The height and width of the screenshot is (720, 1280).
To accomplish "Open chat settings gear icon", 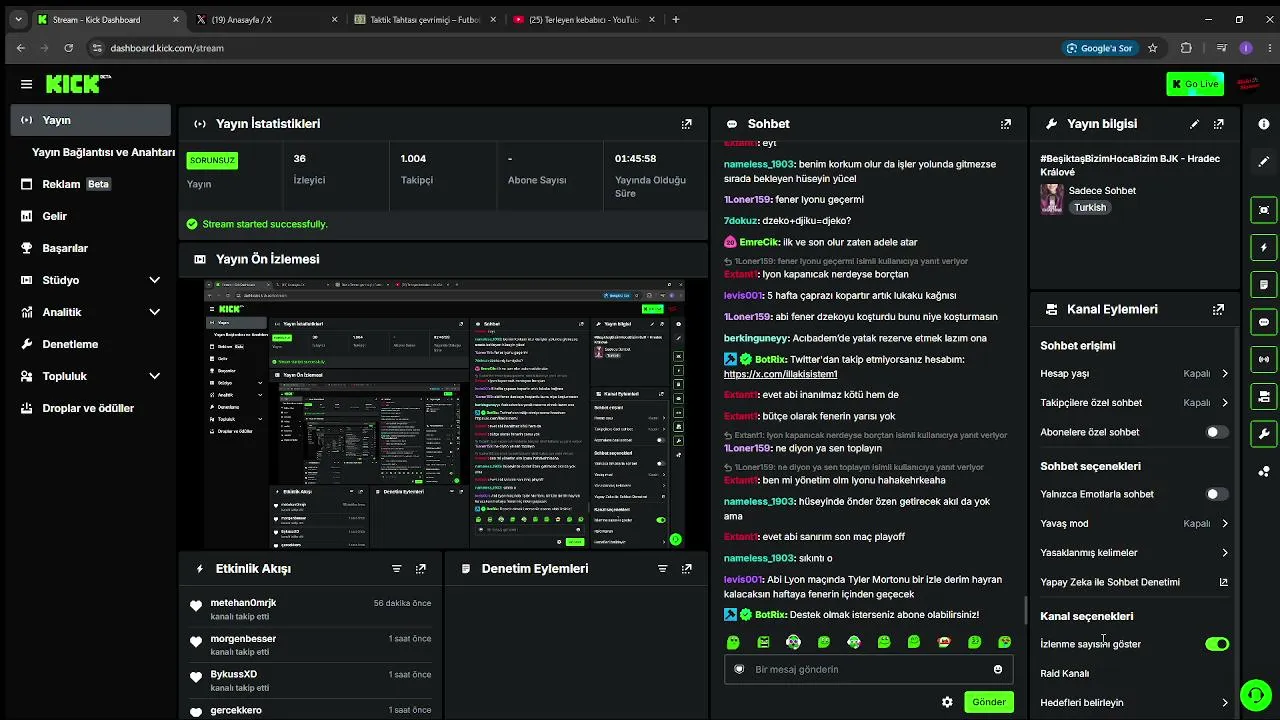I will pyautogui.click(x=947, y=702).
